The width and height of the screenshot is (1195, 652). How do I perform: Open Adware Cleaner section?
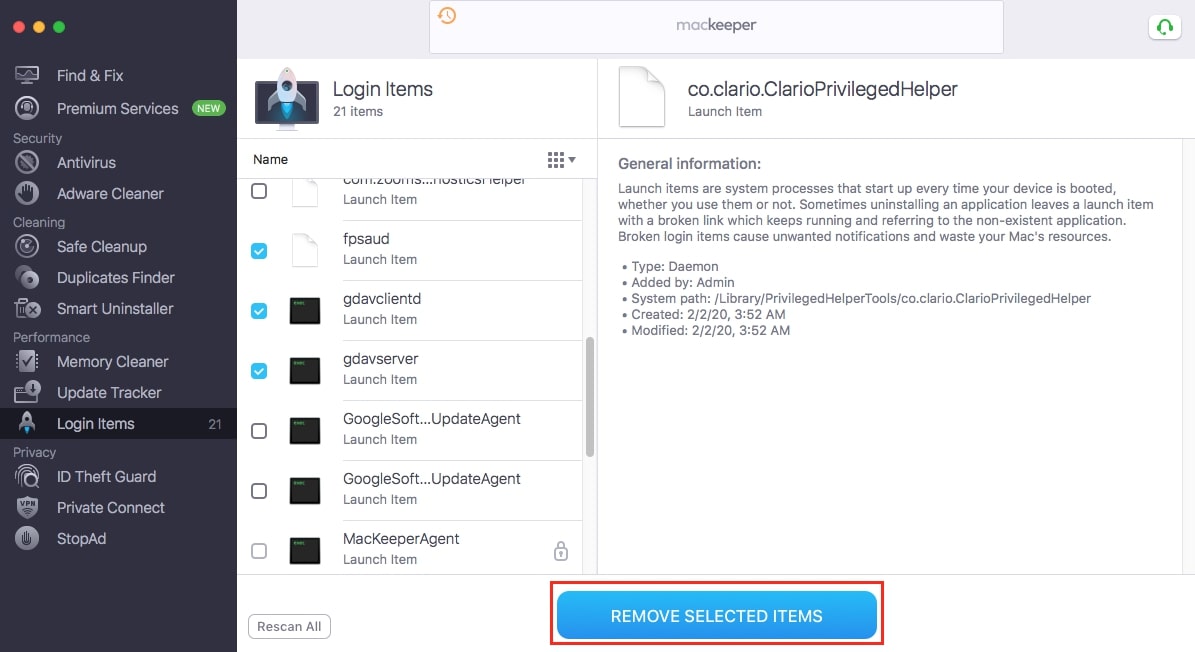tap(111, 193)
